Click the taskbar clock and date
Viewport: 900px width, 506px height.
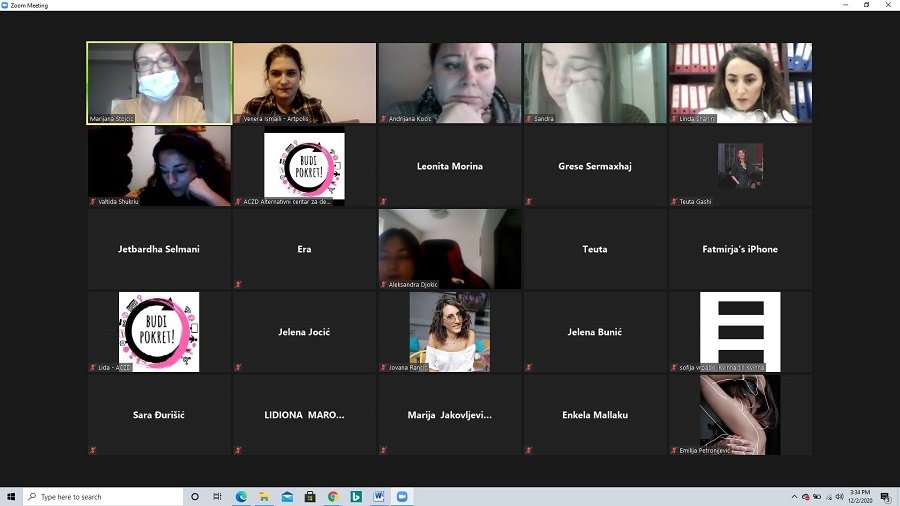pos(857,497)
